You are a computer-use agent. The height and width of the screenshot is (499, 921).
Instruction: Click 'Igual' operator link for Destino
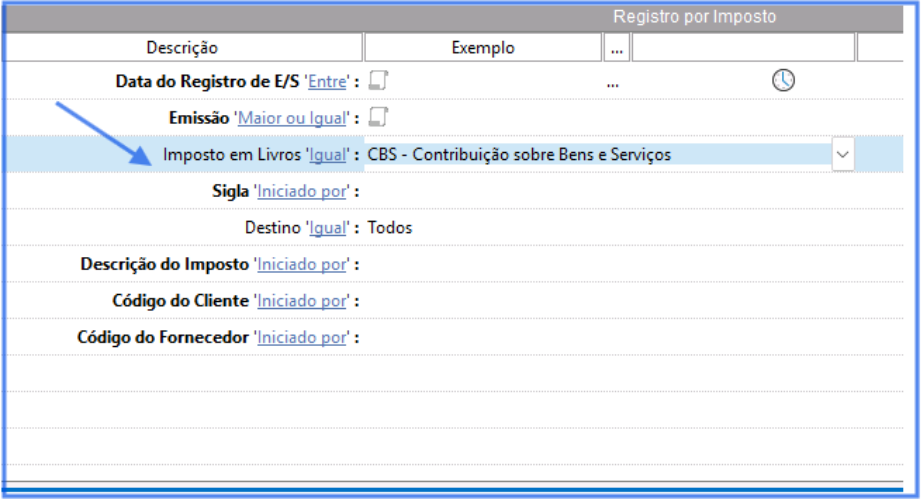[327, 228]
